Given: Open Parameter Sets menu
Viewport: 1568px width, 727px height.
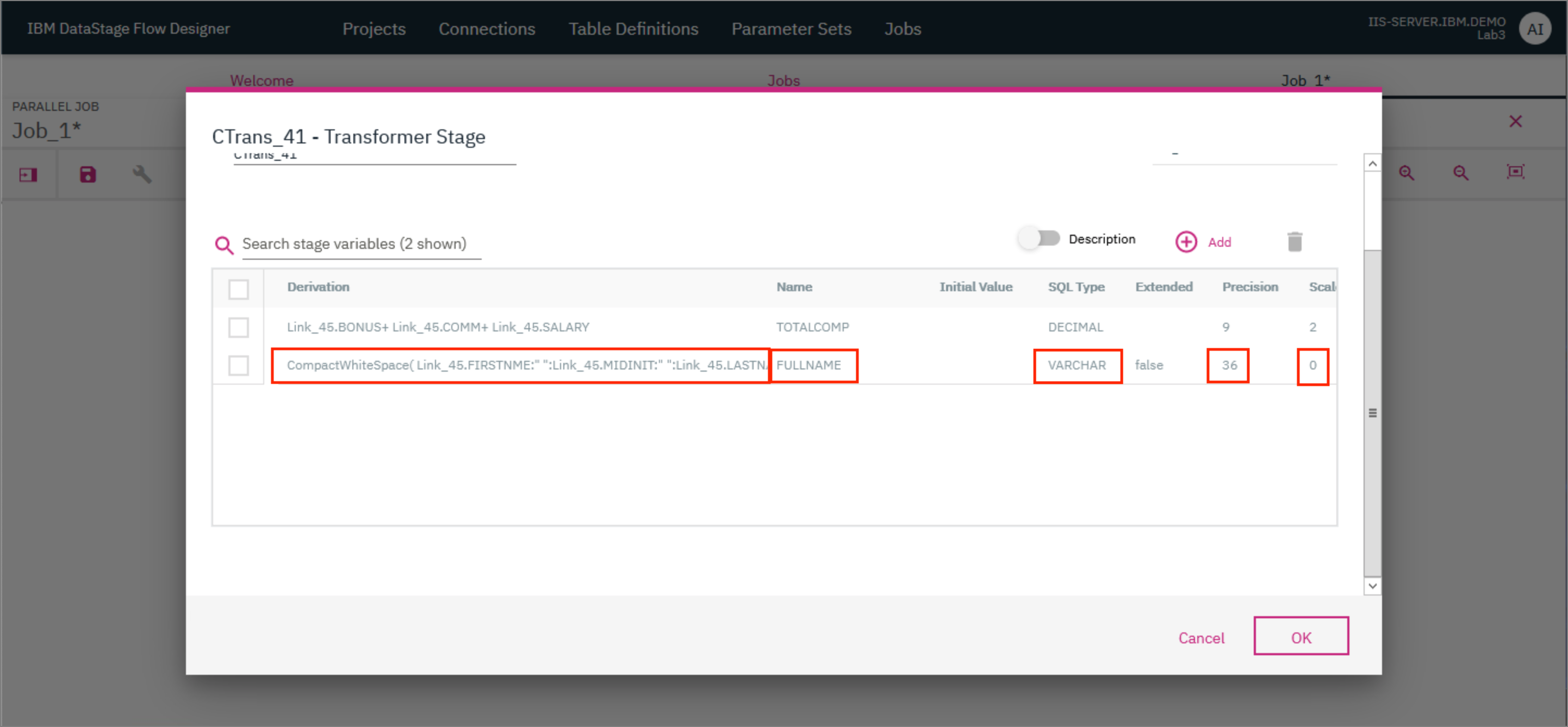Looking at the screenshot, I should click(x=791, y=29).
